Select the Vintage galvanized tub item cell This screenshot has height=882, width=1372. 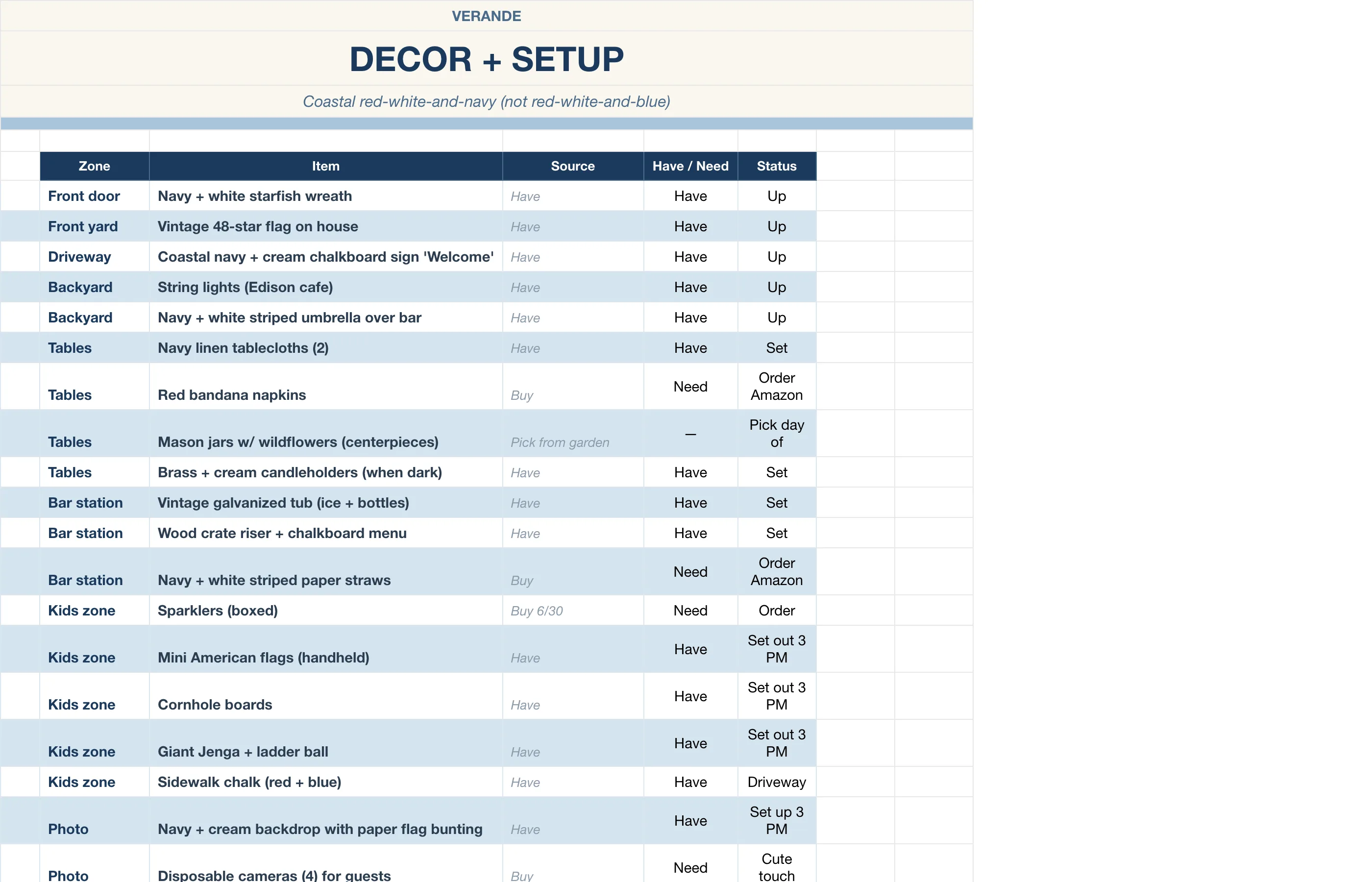[326, 502]
